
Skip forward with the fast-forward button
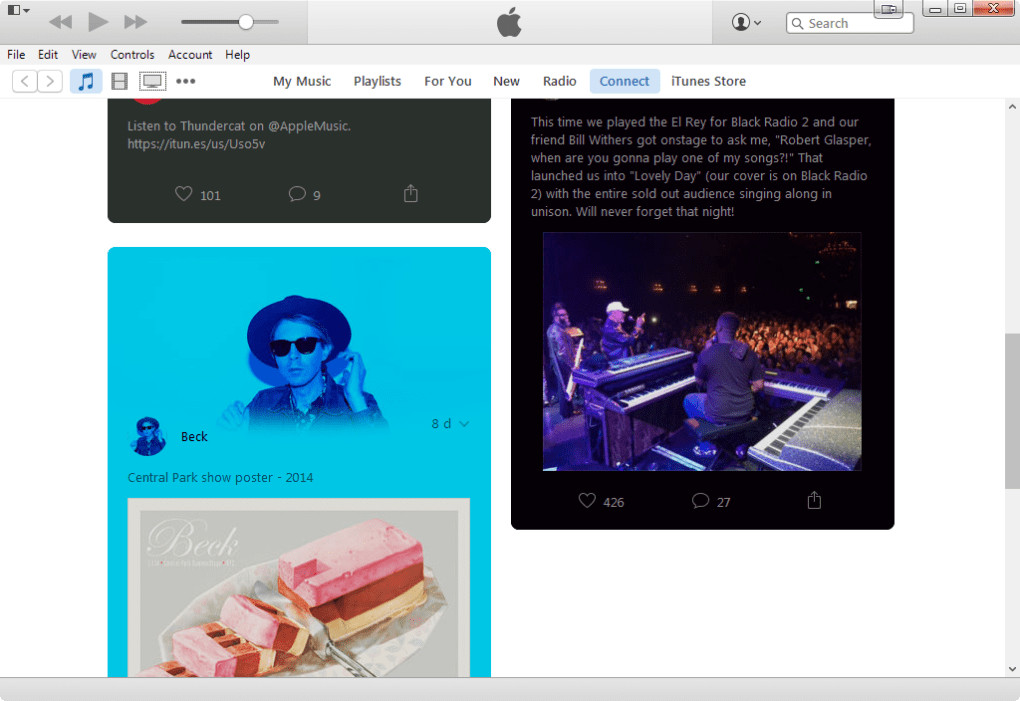pos(135,22)
